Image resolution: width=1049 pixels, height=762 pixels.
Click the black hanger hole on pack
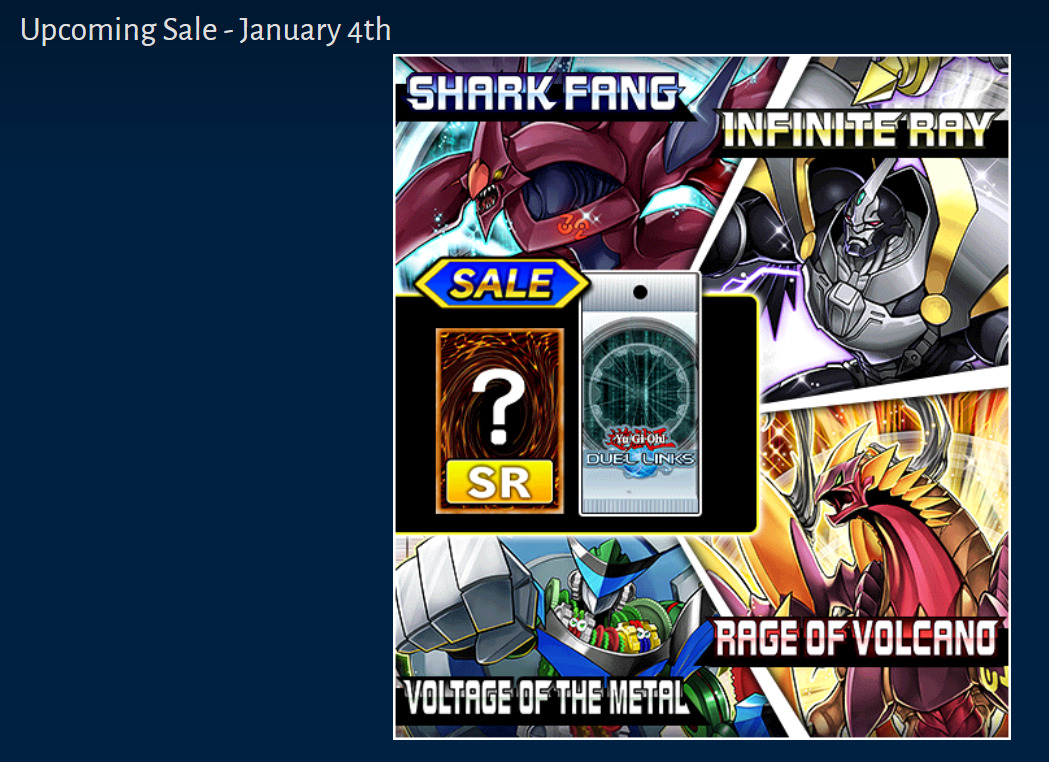coord(640,292)
